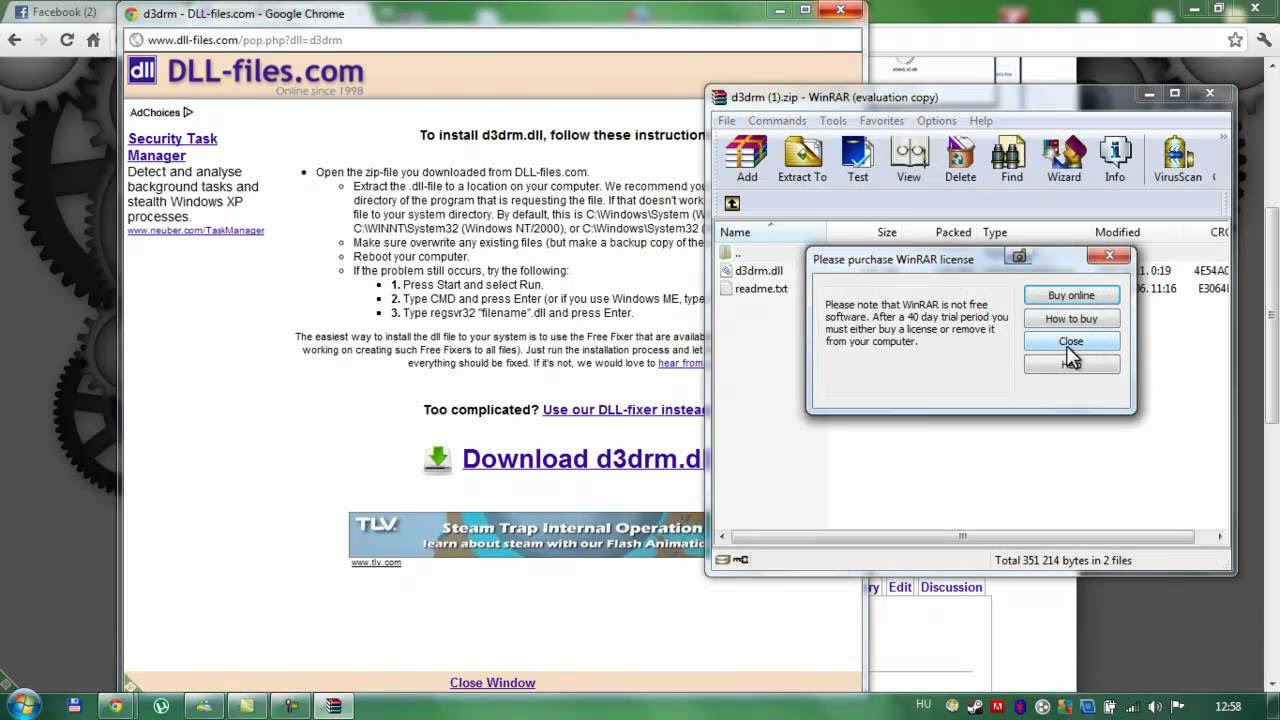Click uTorrent icon in the taskbar
Viewport: 1280px width, 720px height.
click(161, 706)
